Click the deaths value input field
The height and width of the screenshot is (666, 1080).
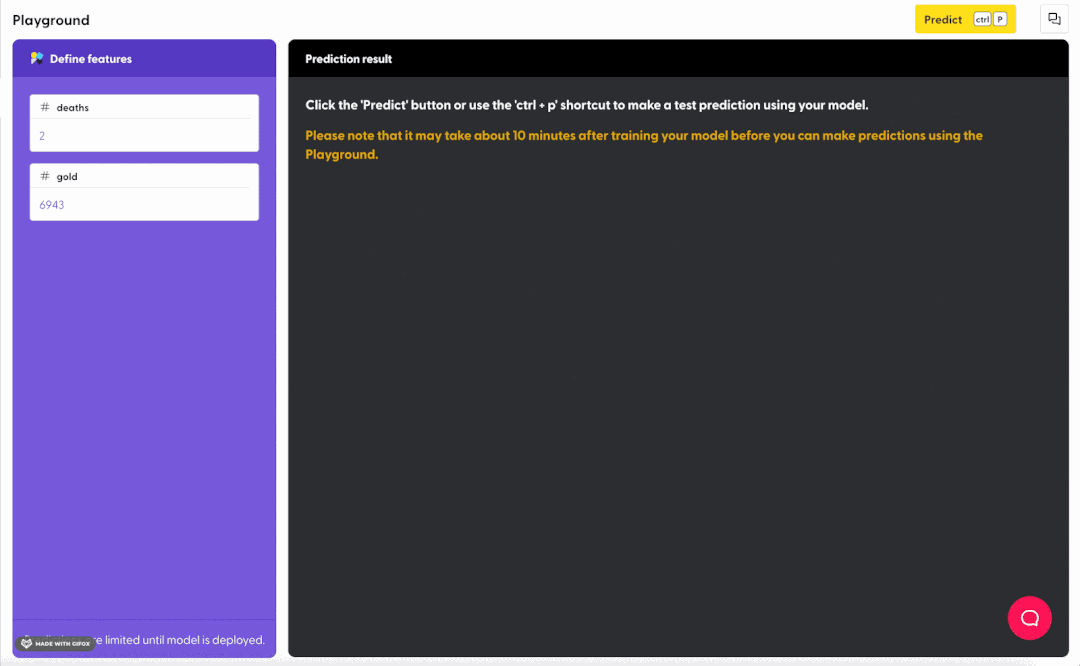(144, 136)
